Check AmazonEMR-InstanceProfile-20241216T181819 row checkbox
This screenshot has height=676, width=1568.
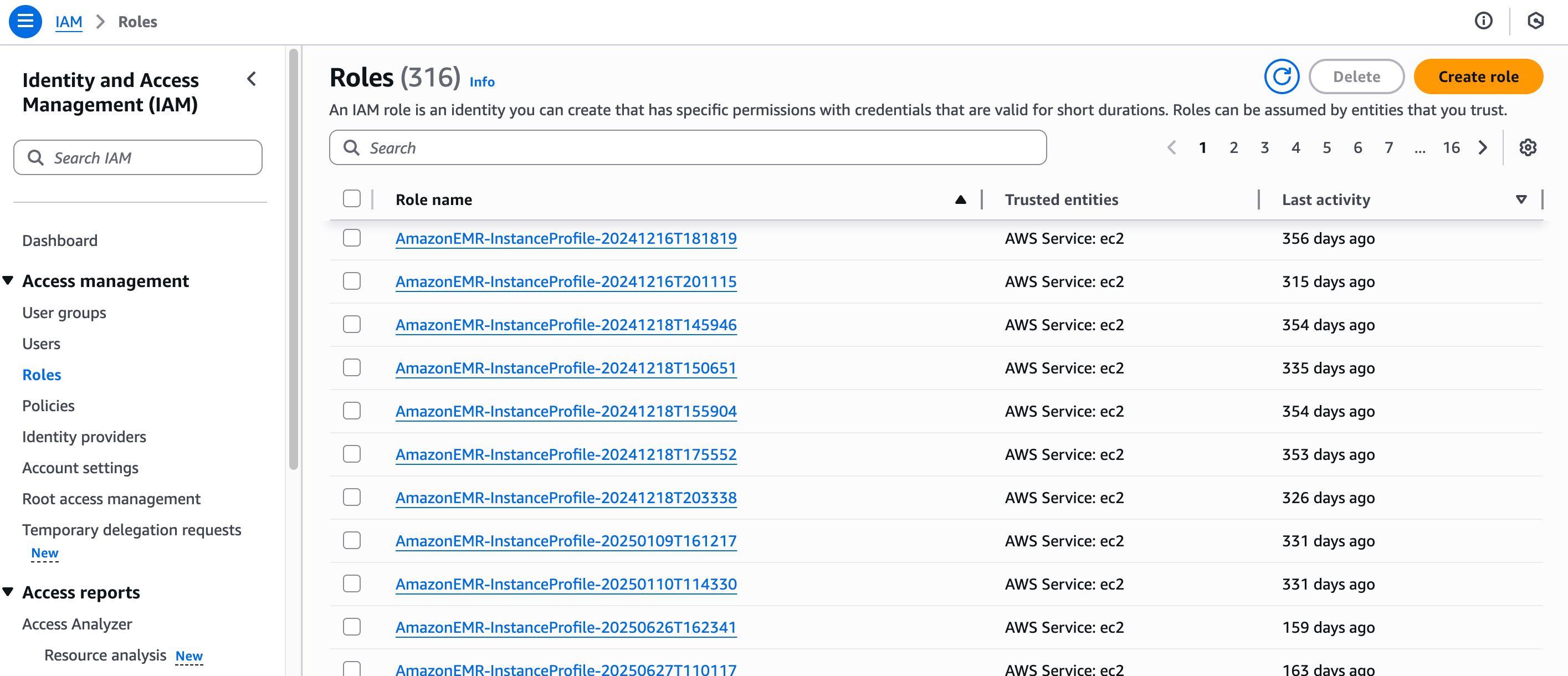click(x=351, y=238)
